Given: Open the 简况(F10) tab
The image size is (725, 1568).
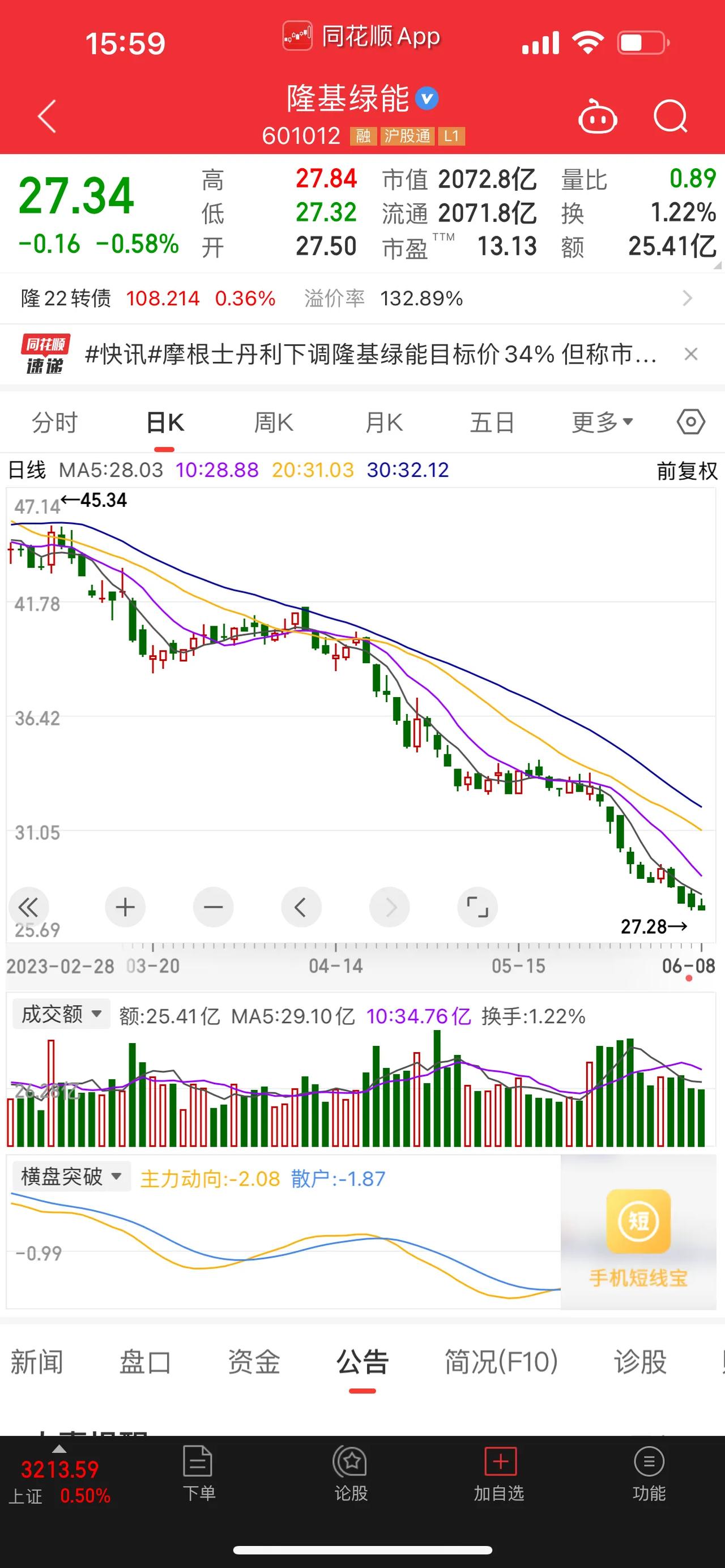Looking at the screenshot, I should (x=501, y=1362).
